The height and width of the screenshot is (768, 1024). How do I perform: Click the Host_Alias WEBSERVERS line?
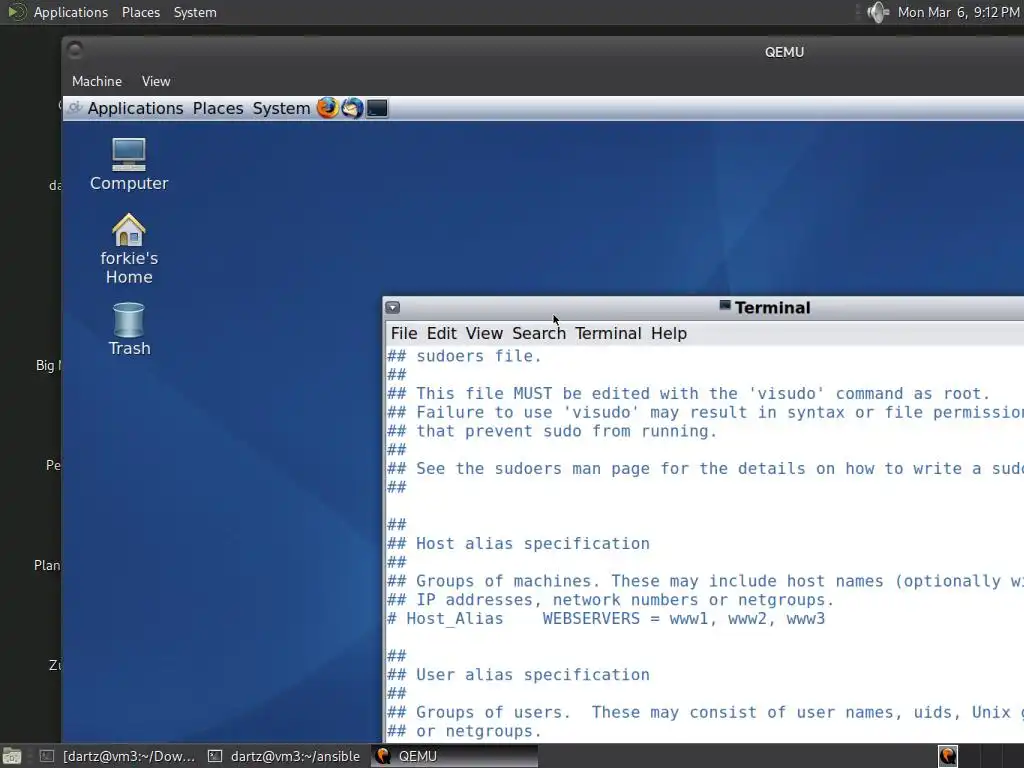pos(606,618)
